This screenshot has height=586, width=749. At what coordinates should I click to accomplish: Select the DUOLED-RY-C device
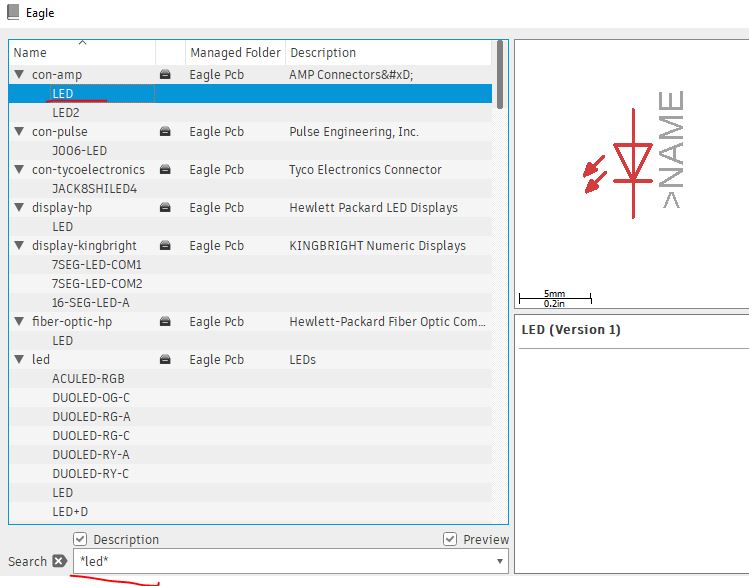(91, 473)
